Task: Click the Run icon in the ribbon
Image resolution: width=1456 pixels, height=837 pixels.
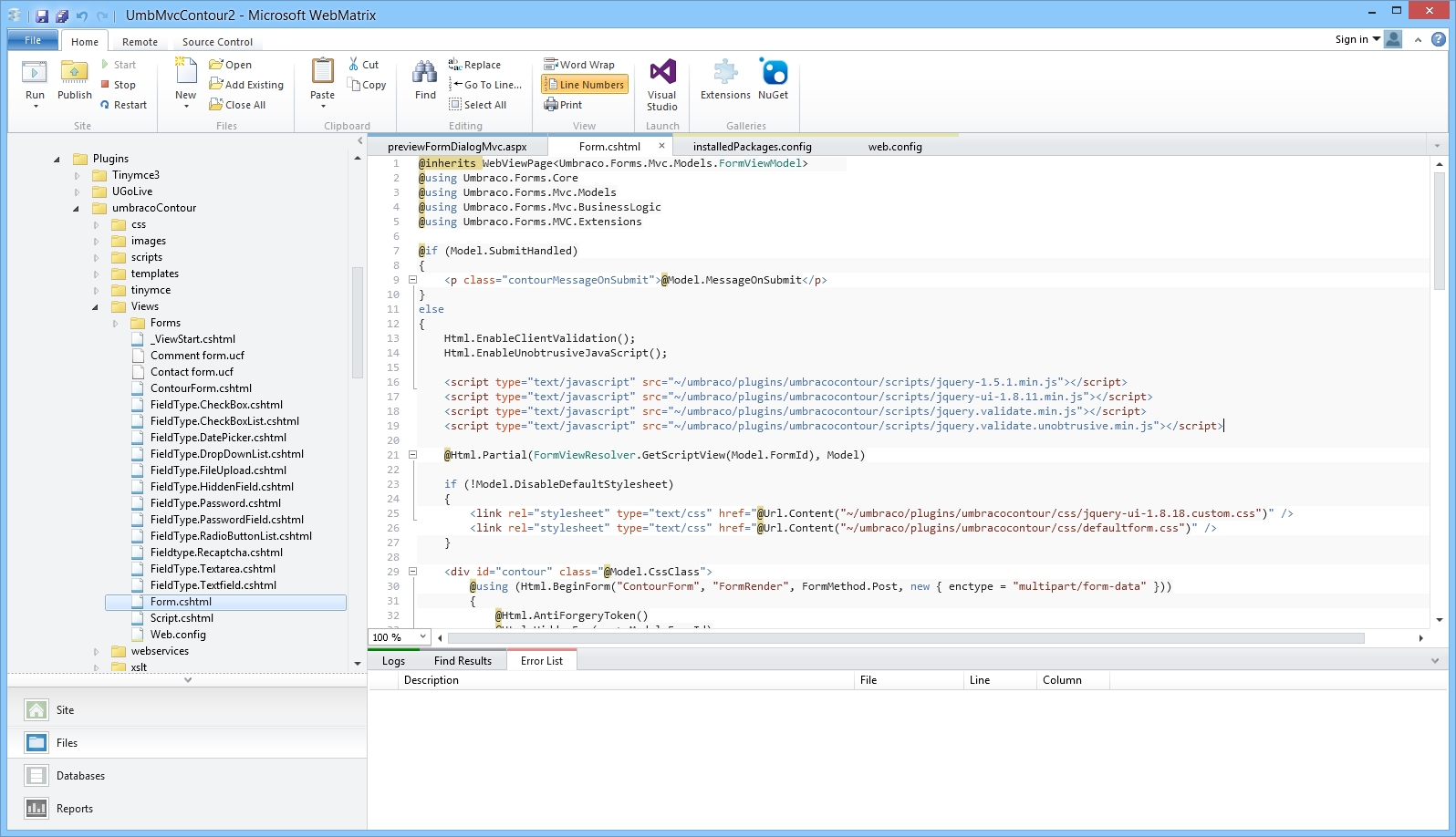Action: [35, 73]
